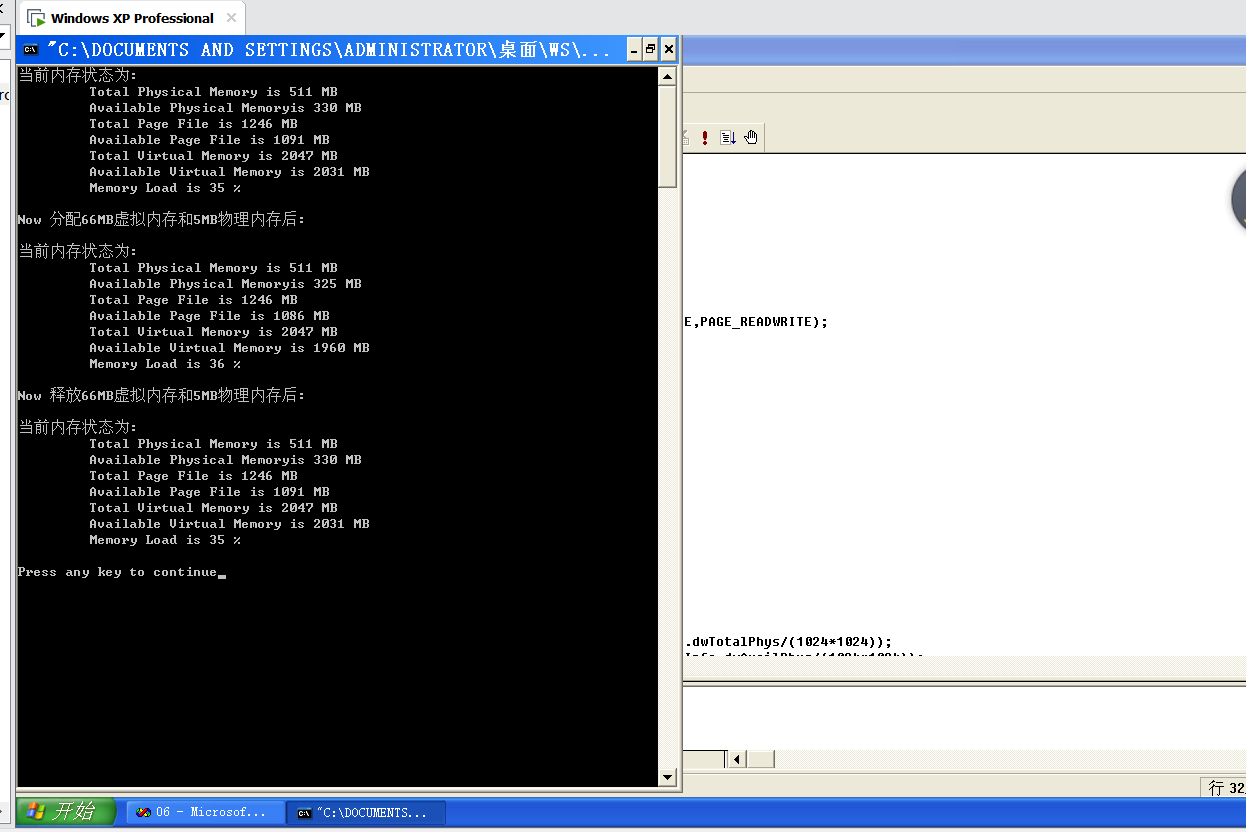Click the Windows XP Professional VM tab icon
1246x832 pixels.
pyautogui.click(x=36, y=18)
